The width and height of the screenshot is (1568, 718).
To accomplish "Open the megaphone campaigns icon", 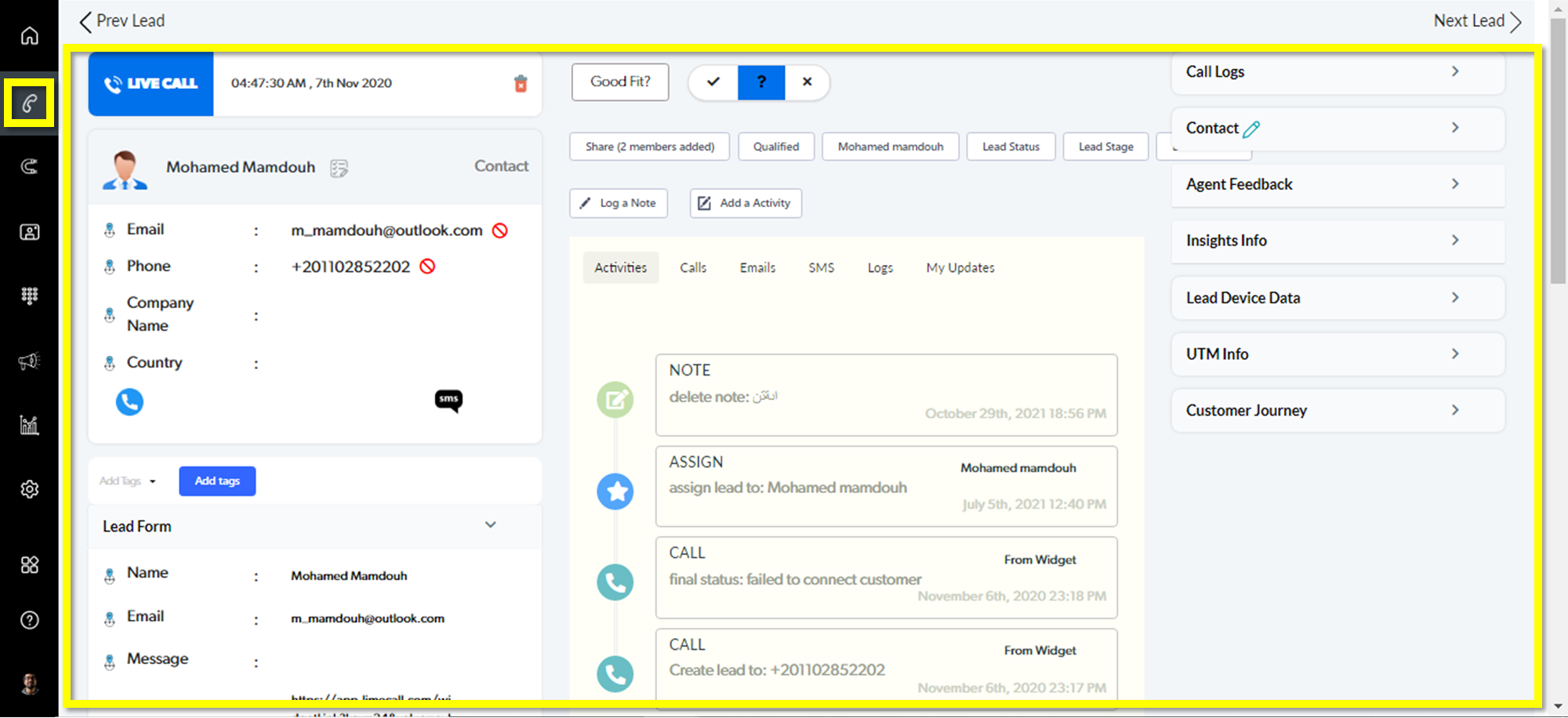I will click(29, 361).
